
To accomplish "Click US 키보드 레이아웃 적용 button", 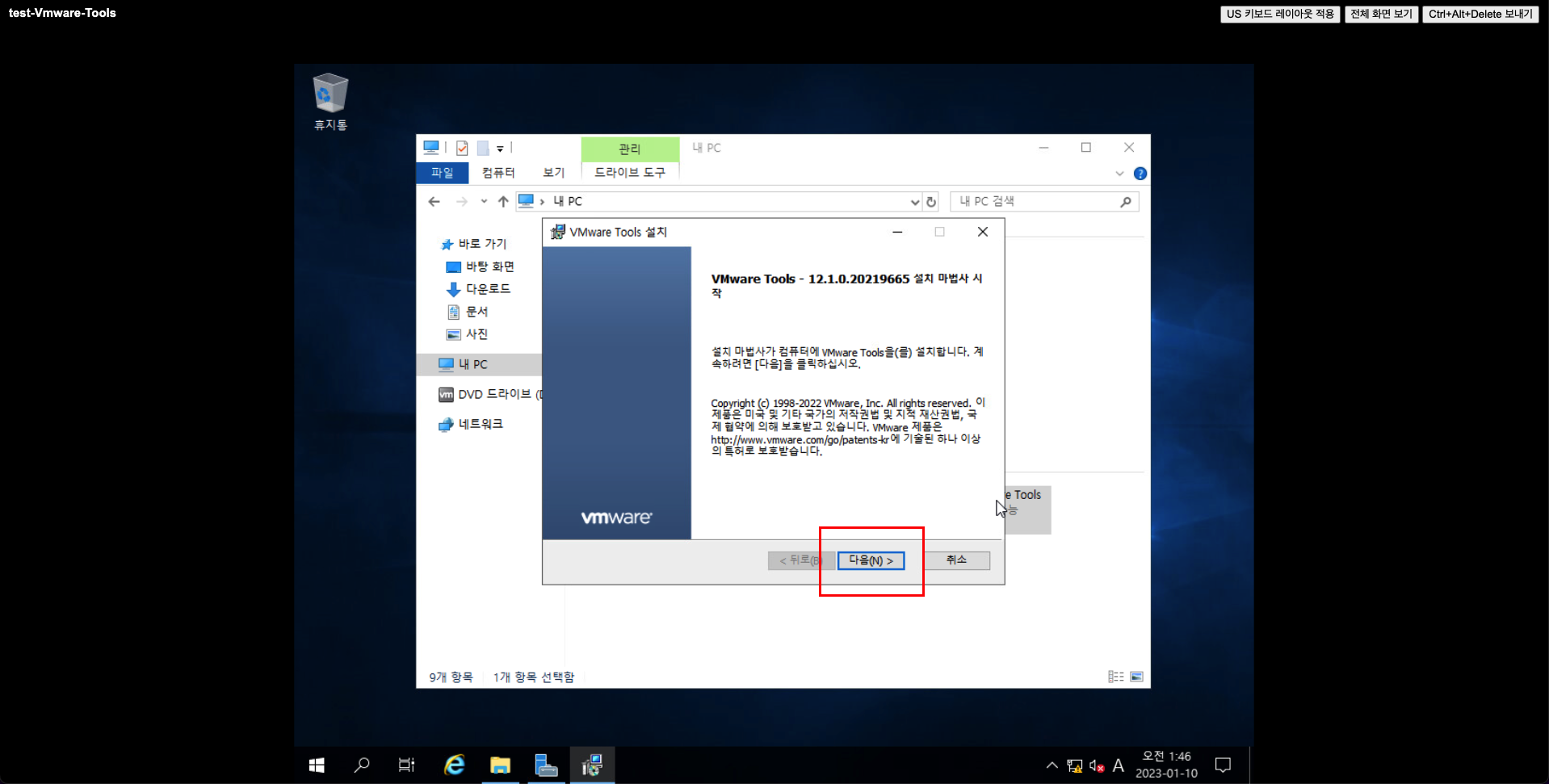I will pyautogui.click(x=1280, y=14).
